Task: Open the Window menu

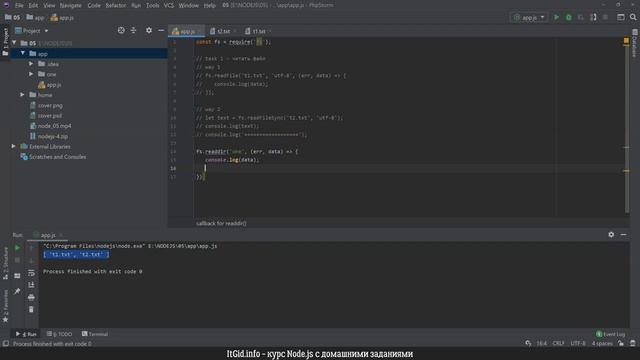Action: 188,5
